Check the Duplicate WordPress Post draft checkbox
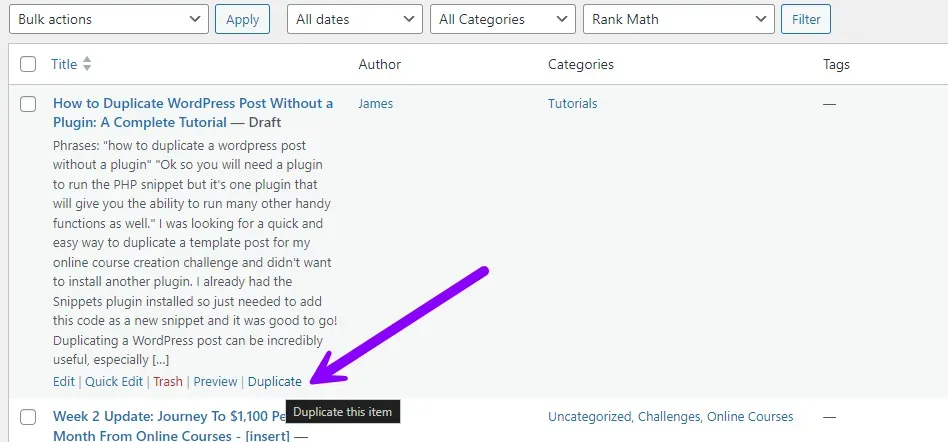948x442 pixels. (28, 104)
